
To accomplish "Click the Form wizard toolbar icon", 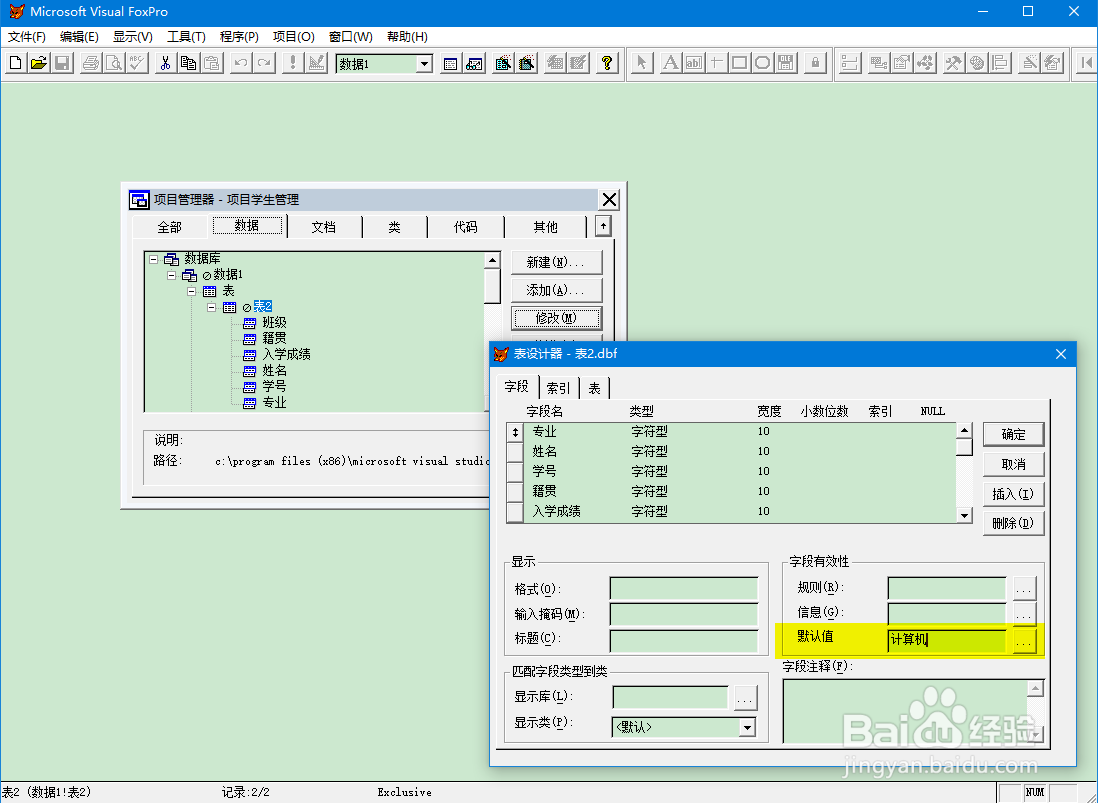I will click(503, 63).
